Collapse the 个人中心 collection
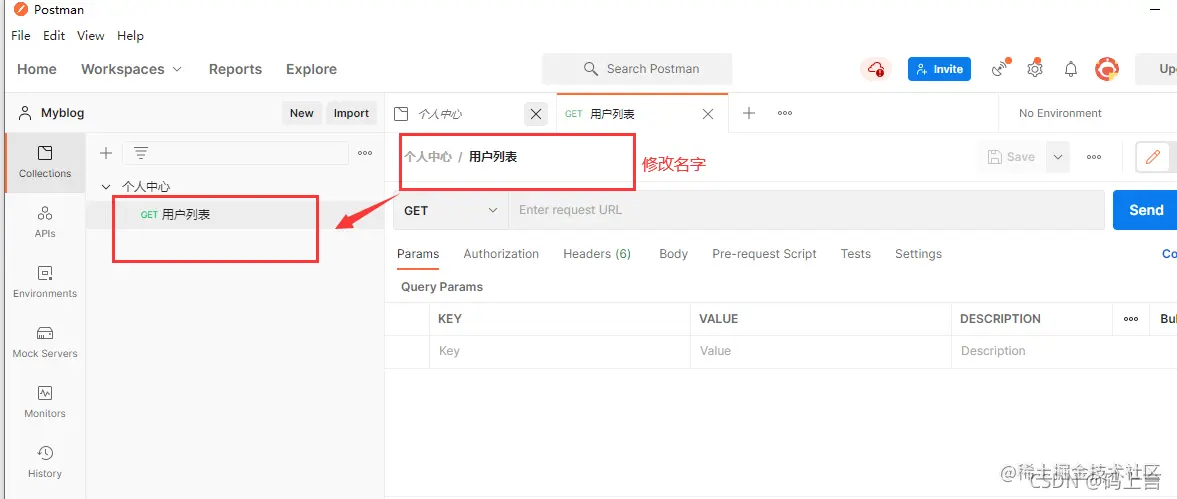1177x499 pixels. (x=106, y=186)
